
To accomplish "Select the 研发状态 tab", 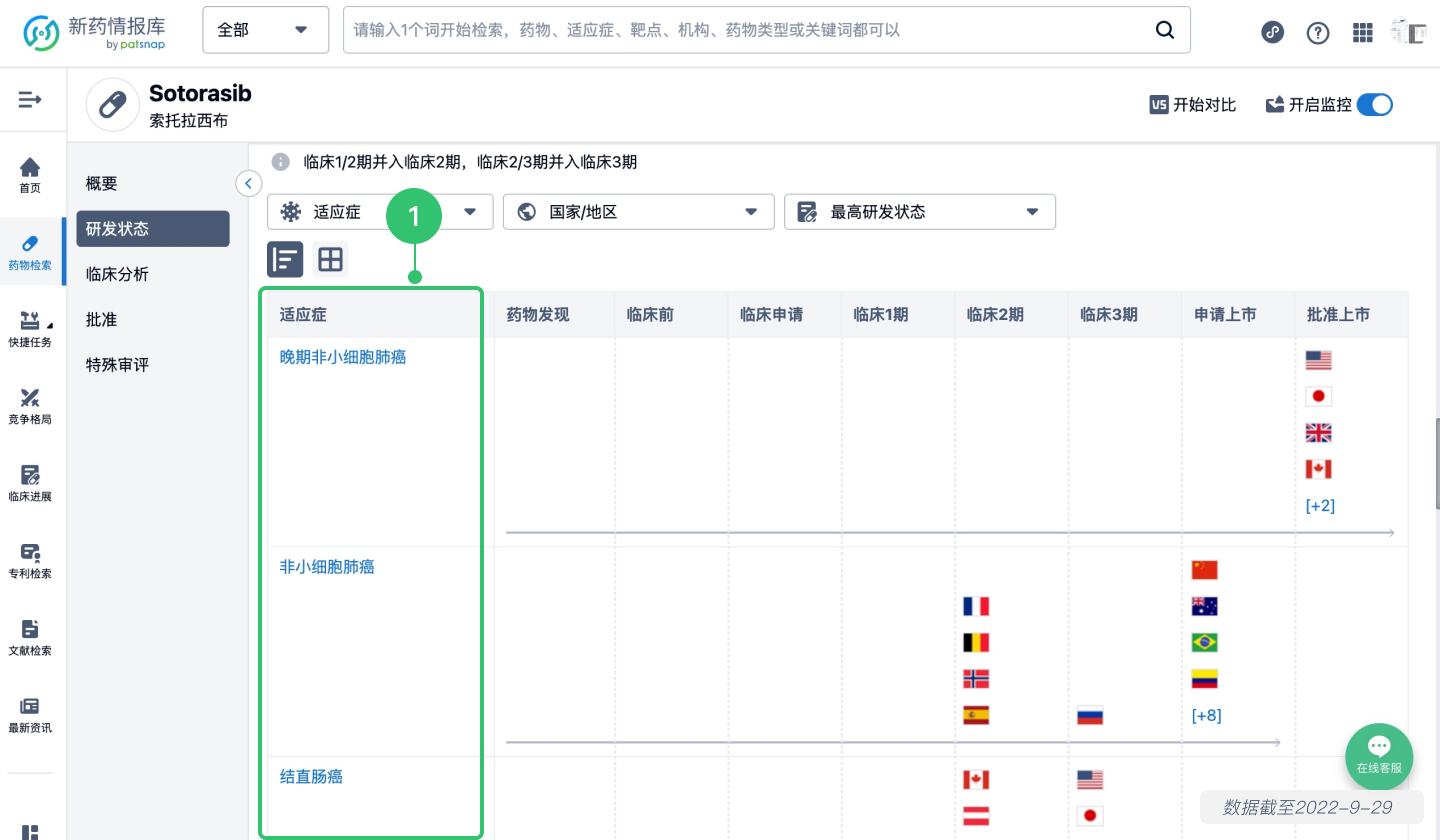I will point(153,228).
